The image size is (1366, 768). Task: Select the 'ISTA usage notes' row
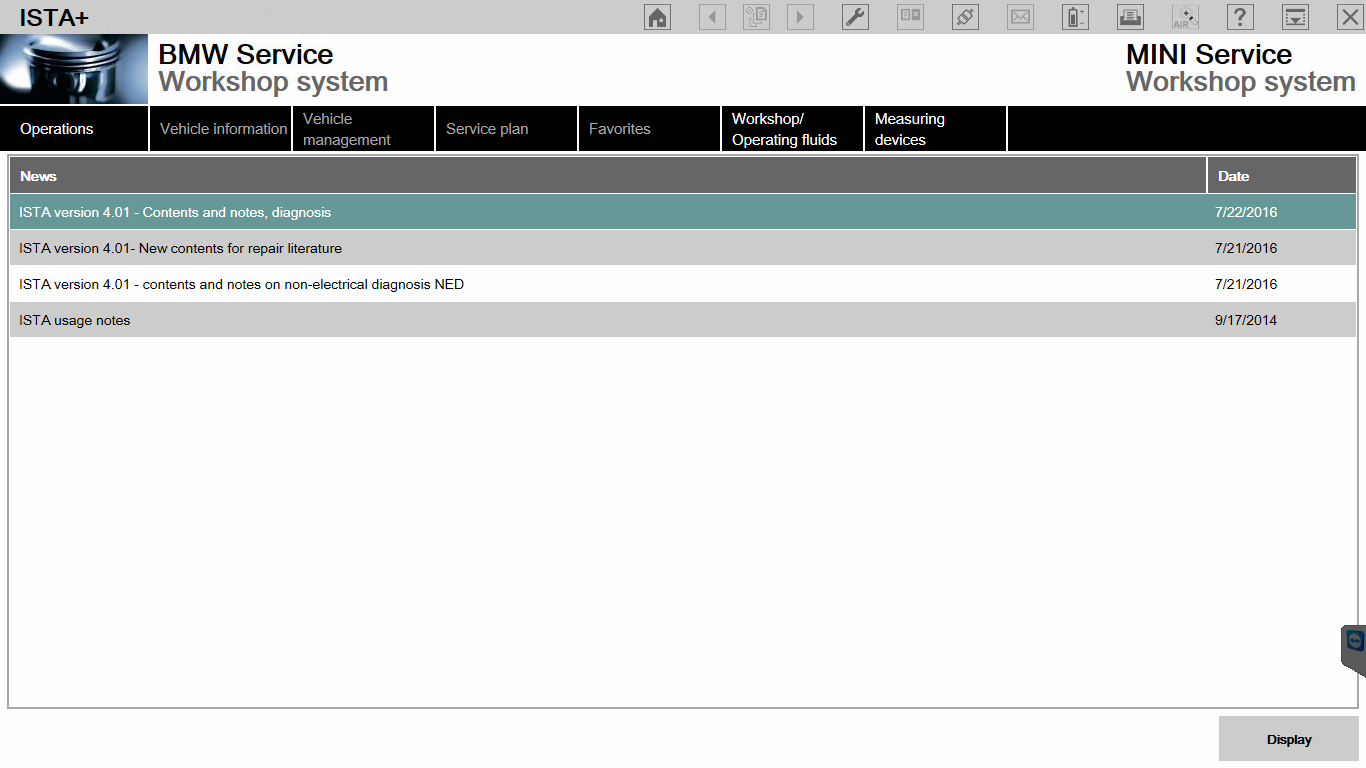pyautogui.click(x=683, y=320)
